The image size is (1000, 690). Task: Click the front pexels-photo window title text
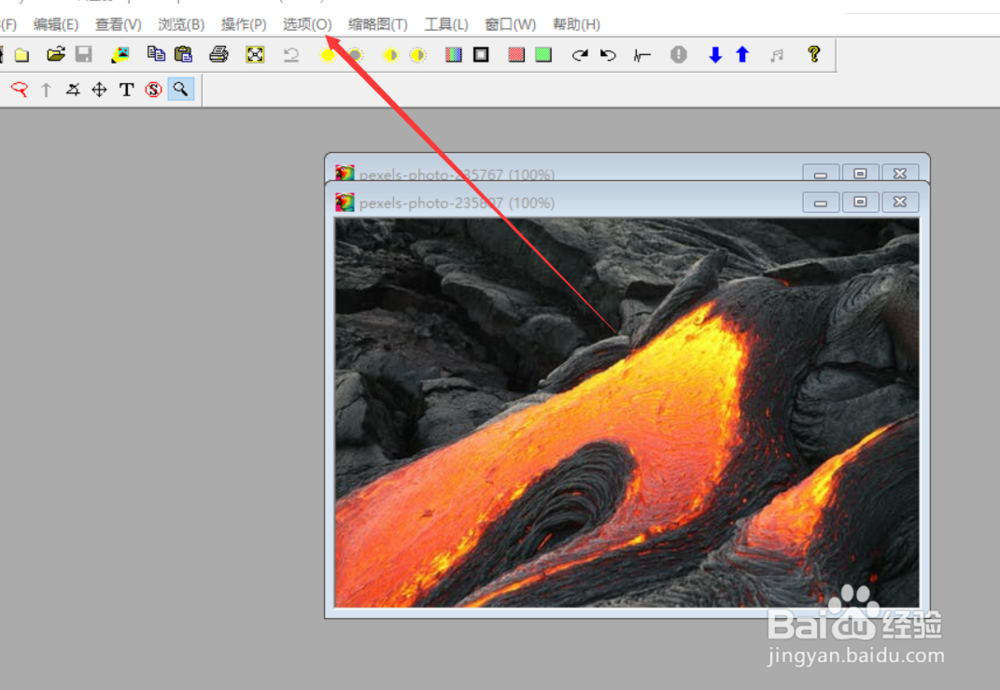(x=457, y=203)
